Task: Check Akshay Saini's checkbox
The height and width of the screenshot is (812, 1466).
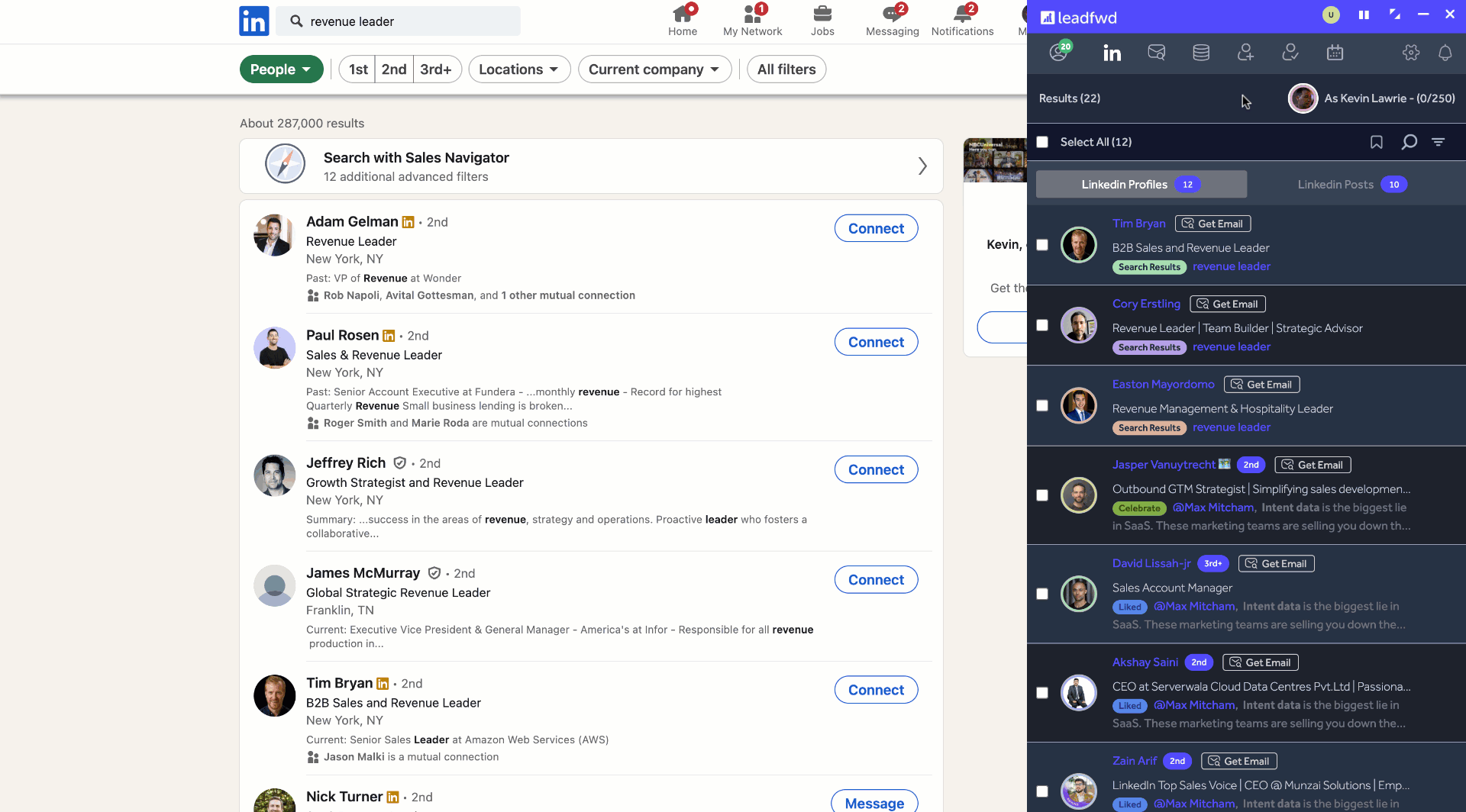Action: coord(1042,693)
